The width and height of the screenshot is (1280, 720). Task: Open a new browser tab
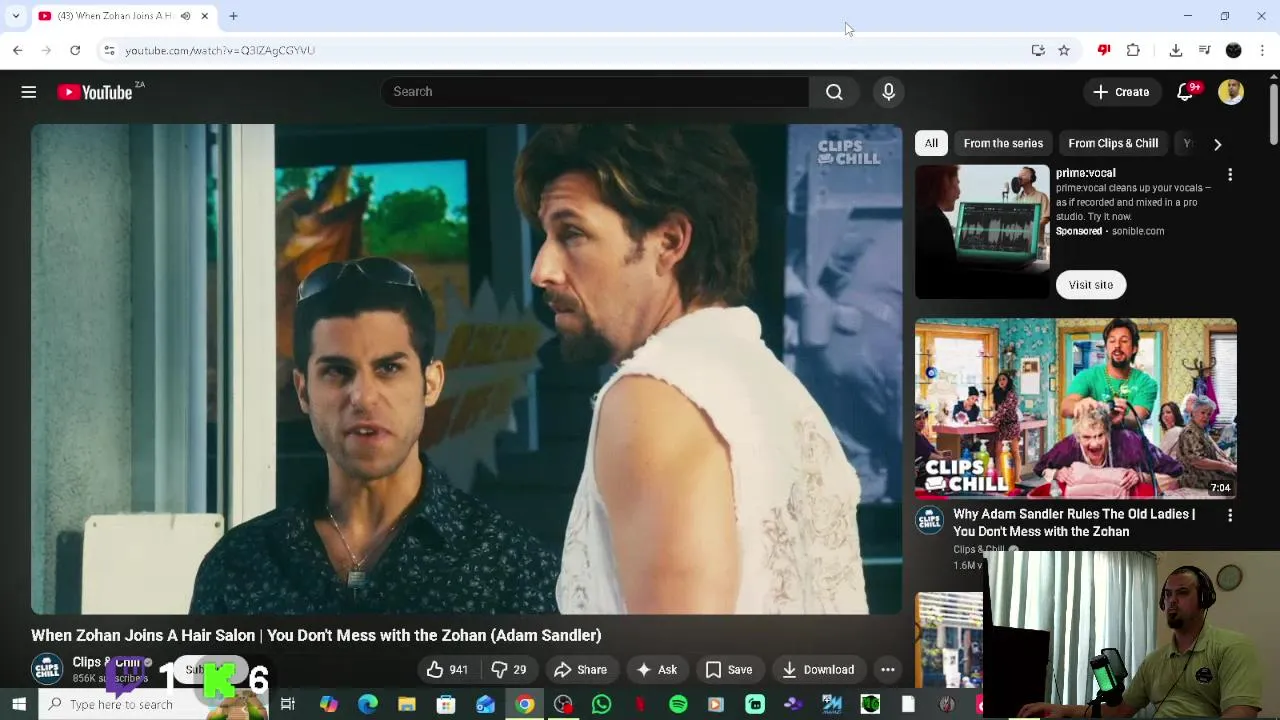coord(233,16)
